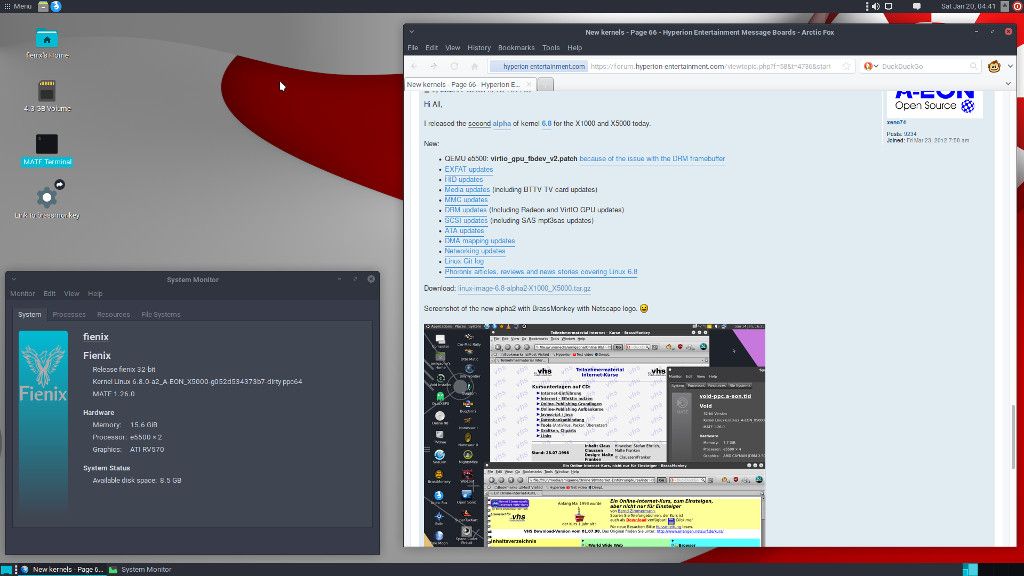Open the user session icon beside the clock
Viewport: 1024px width, 576px height.
tap(1005, 7)
